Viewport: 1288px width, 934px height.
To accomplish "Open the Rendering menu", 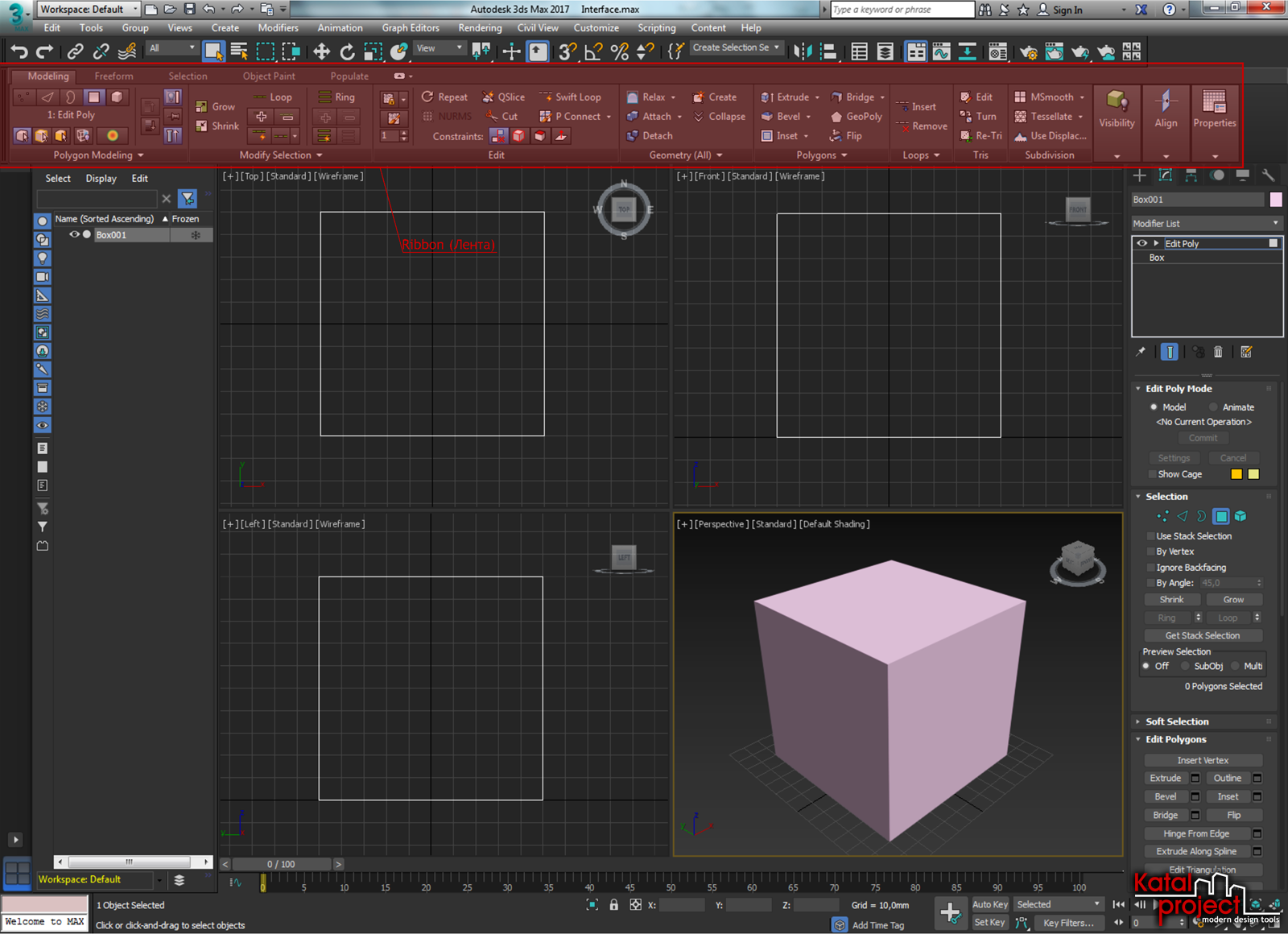I will click(x=480, y=28).
